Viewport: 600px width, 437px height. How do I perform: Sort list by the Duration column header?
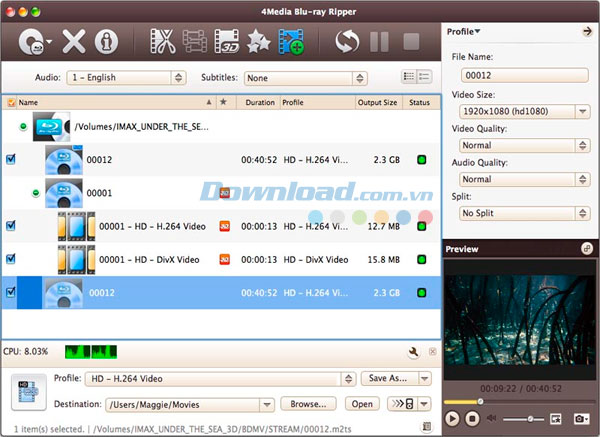260,102
